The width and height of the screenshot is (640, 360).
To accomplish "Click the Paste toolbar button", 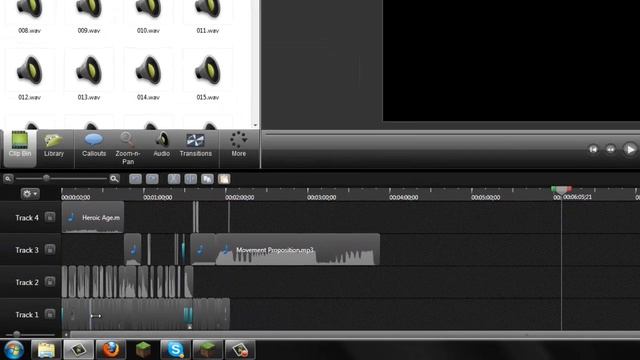I will pyautogui.click(x=224, y=179).
